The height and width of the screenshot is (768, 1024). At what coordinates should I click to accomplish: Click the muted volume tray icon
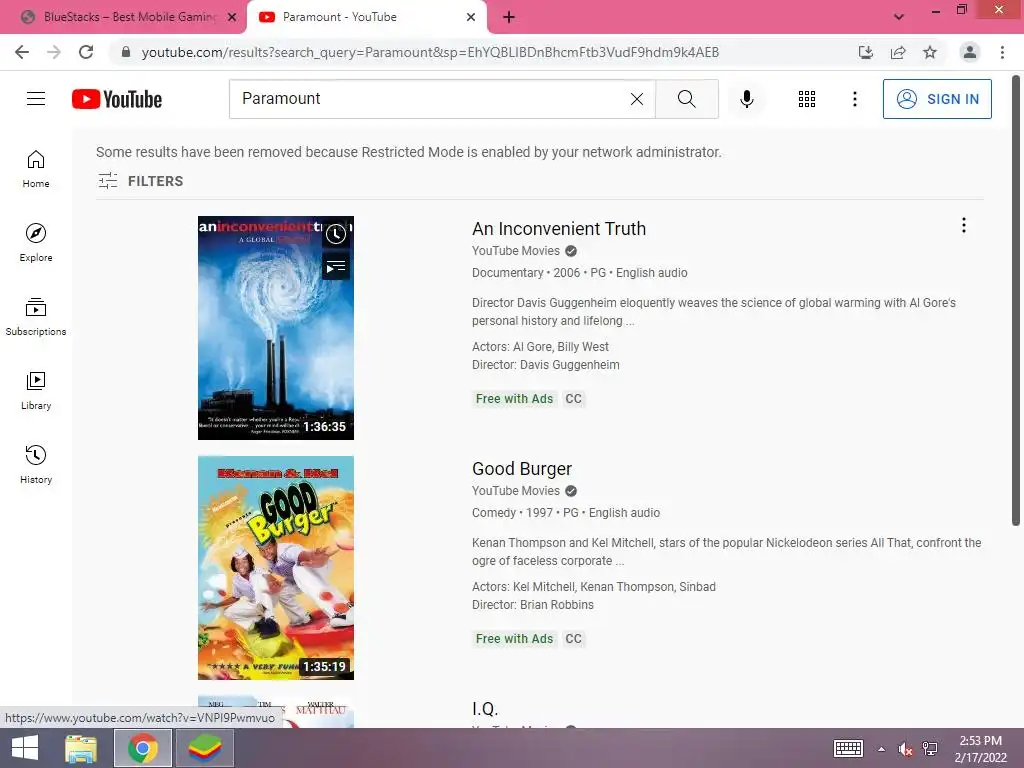905,749
